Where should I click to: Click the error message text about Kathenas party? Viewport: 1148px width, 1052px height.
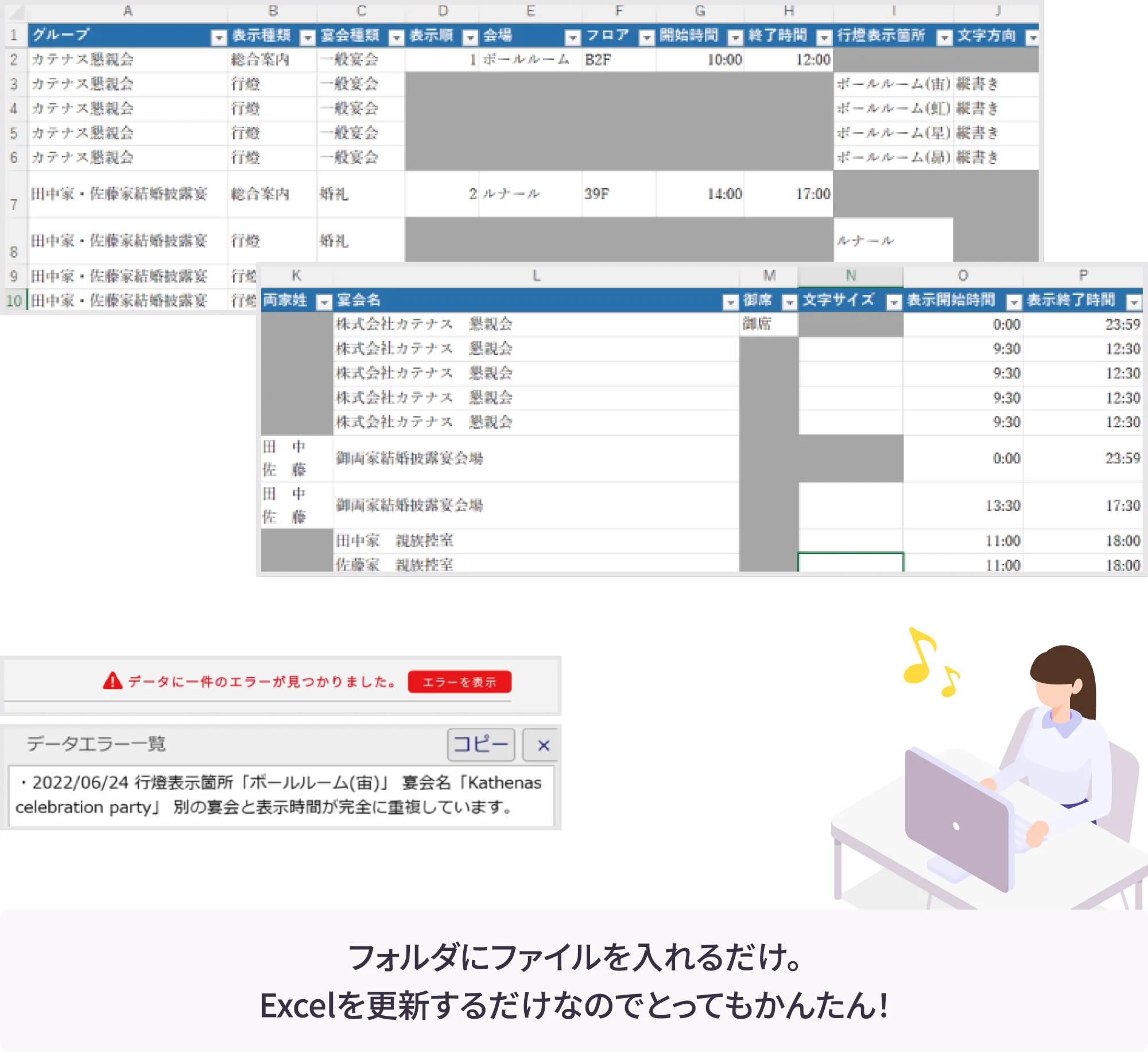(280, 795)
